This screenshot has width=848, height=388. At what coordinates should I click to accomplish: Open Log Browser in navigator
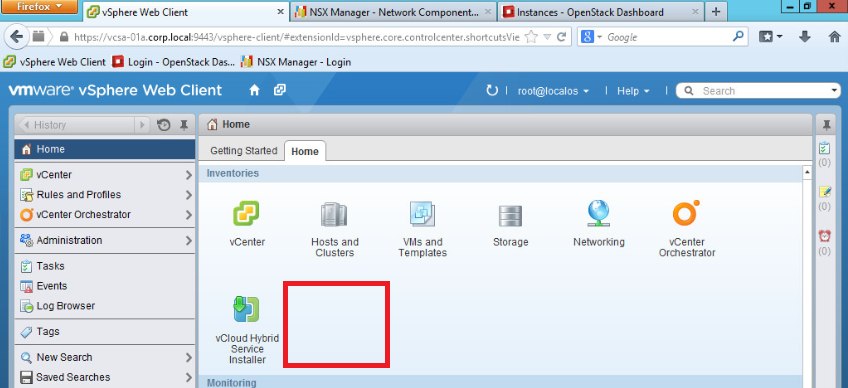point(105,306)
